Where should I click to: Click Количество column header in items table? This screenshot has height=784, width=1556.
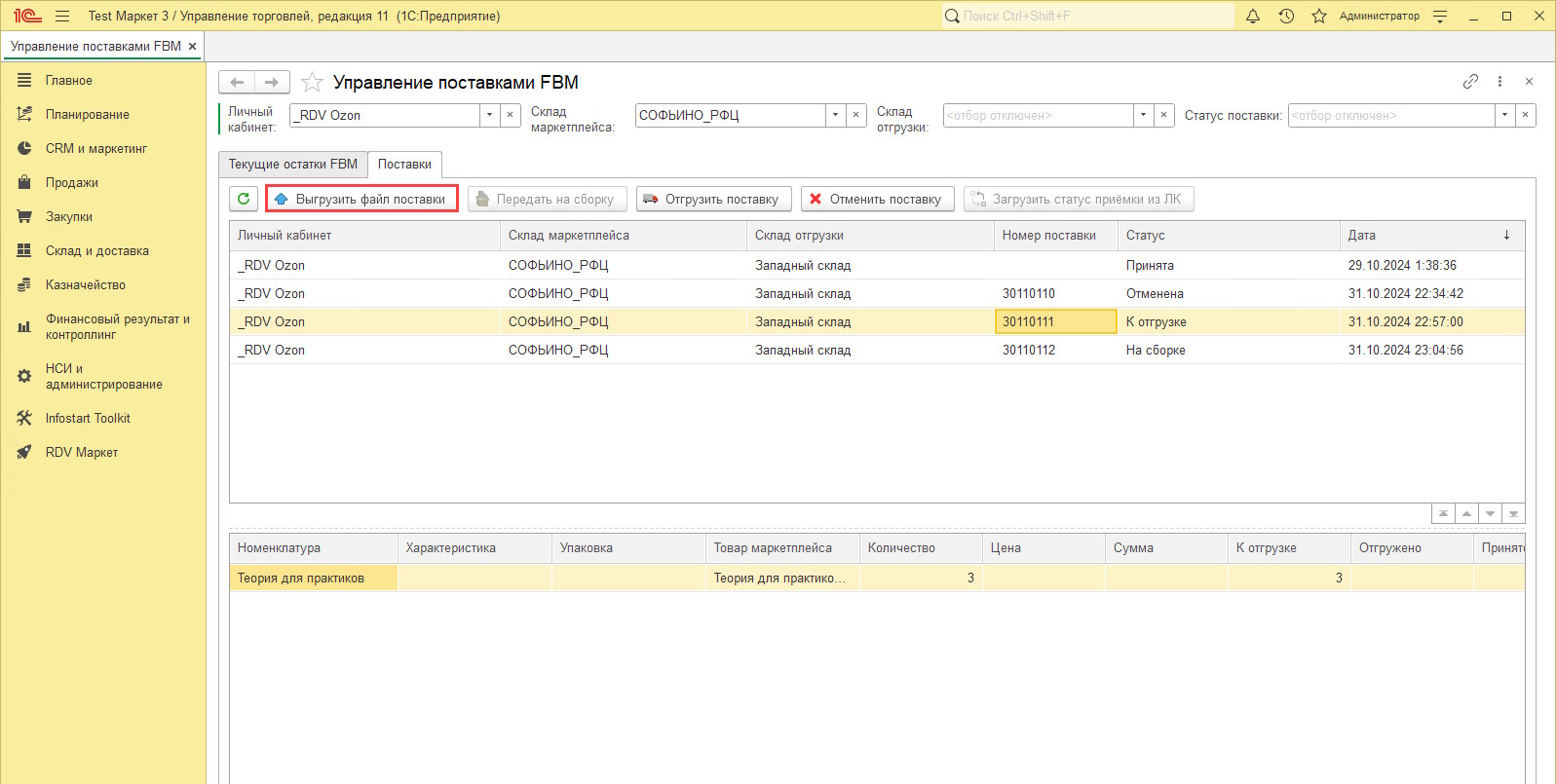pyautogui.click(x=921, y=547)
